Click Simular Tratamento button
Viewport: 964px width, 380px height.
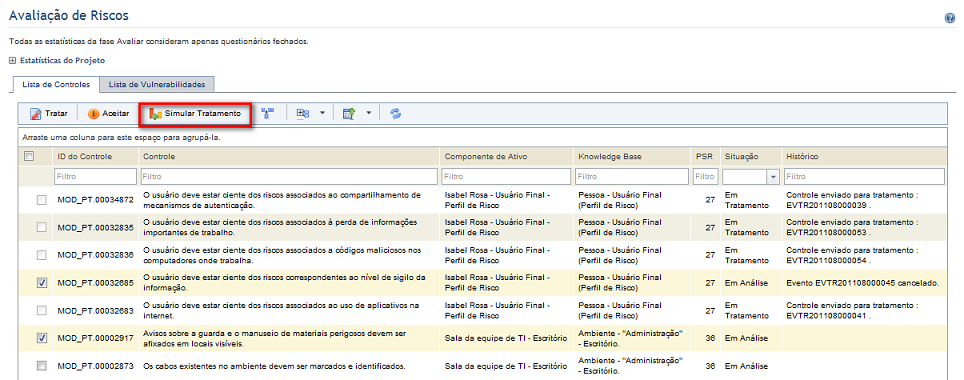[x=195, y=114]
